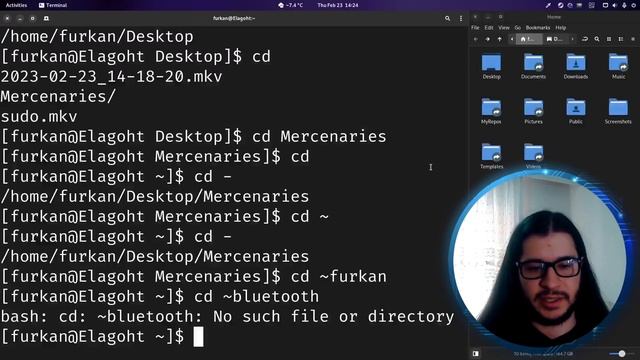Open the Screenshots folder in file manager
640x360 pixels.
point(618,111)
